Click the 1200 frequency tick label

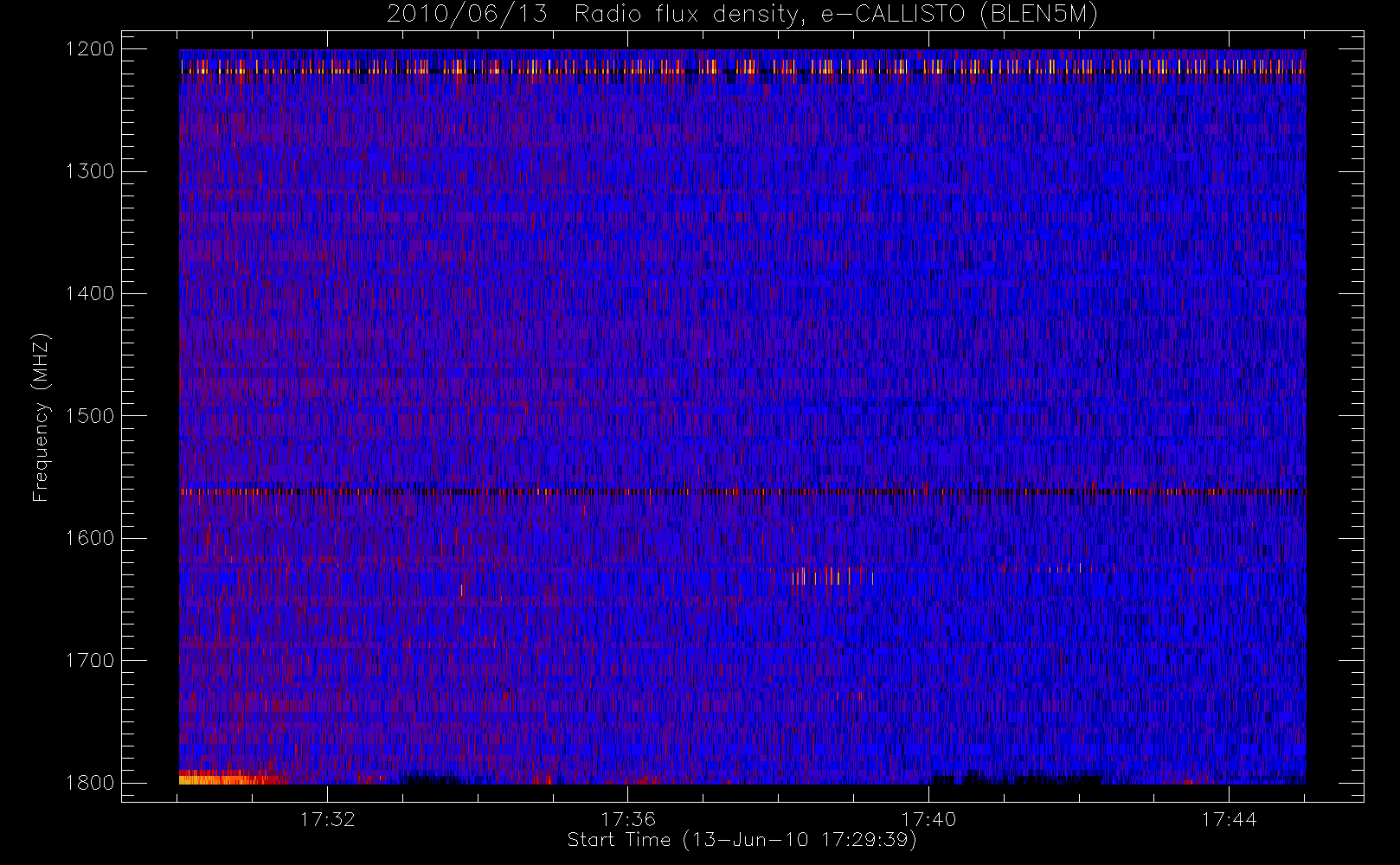tap(90, 49)
